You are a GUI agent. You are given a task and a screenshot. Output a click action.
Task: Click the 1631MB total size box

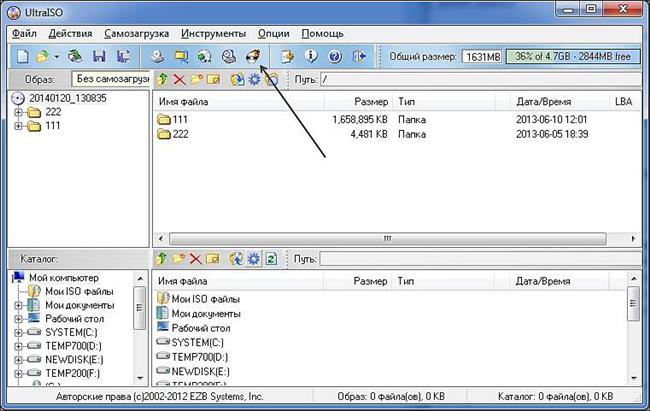[x=482, y=57]
